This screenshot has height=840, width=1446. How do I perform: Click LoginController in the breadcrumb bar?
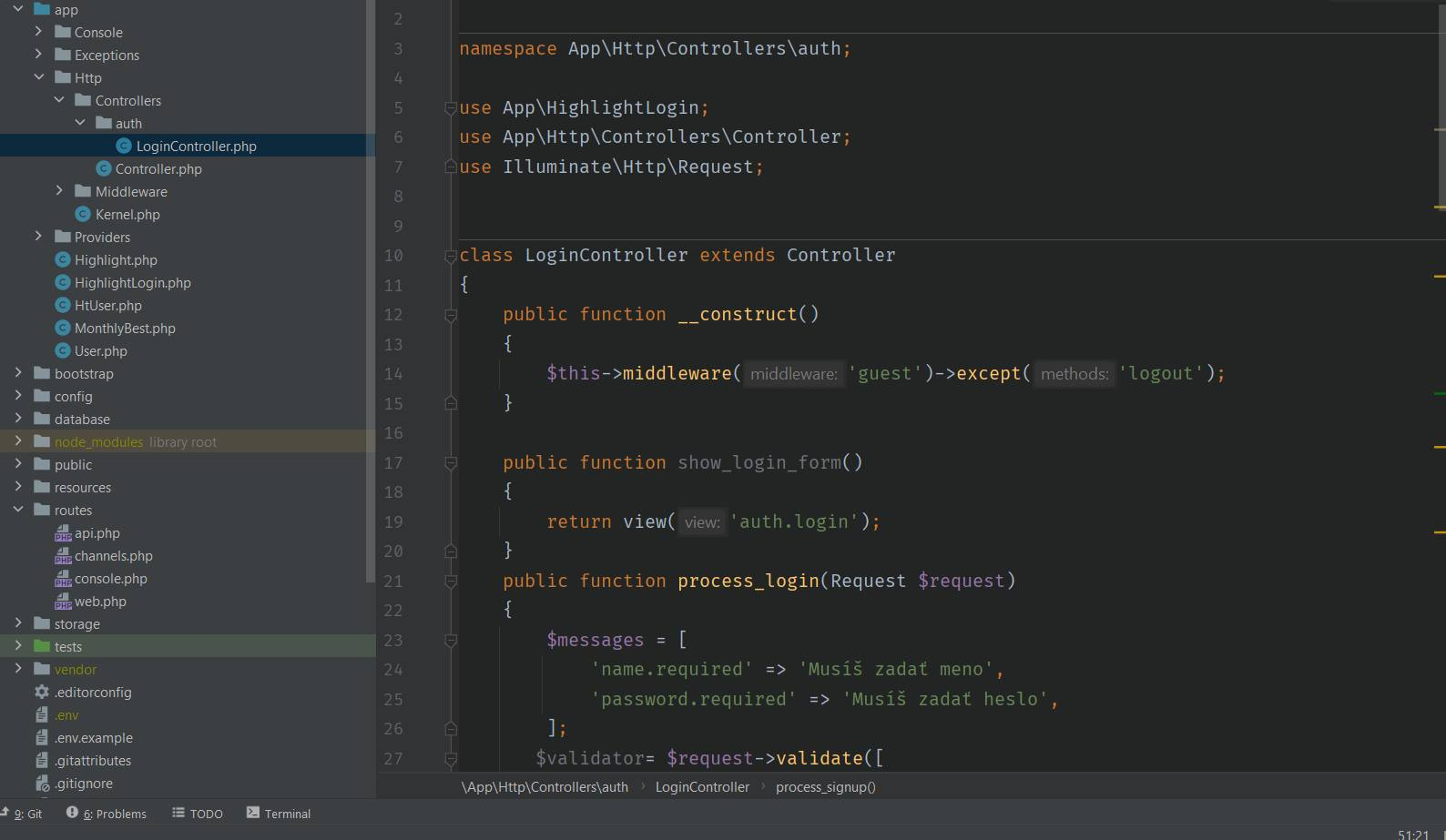pos(702,787)
